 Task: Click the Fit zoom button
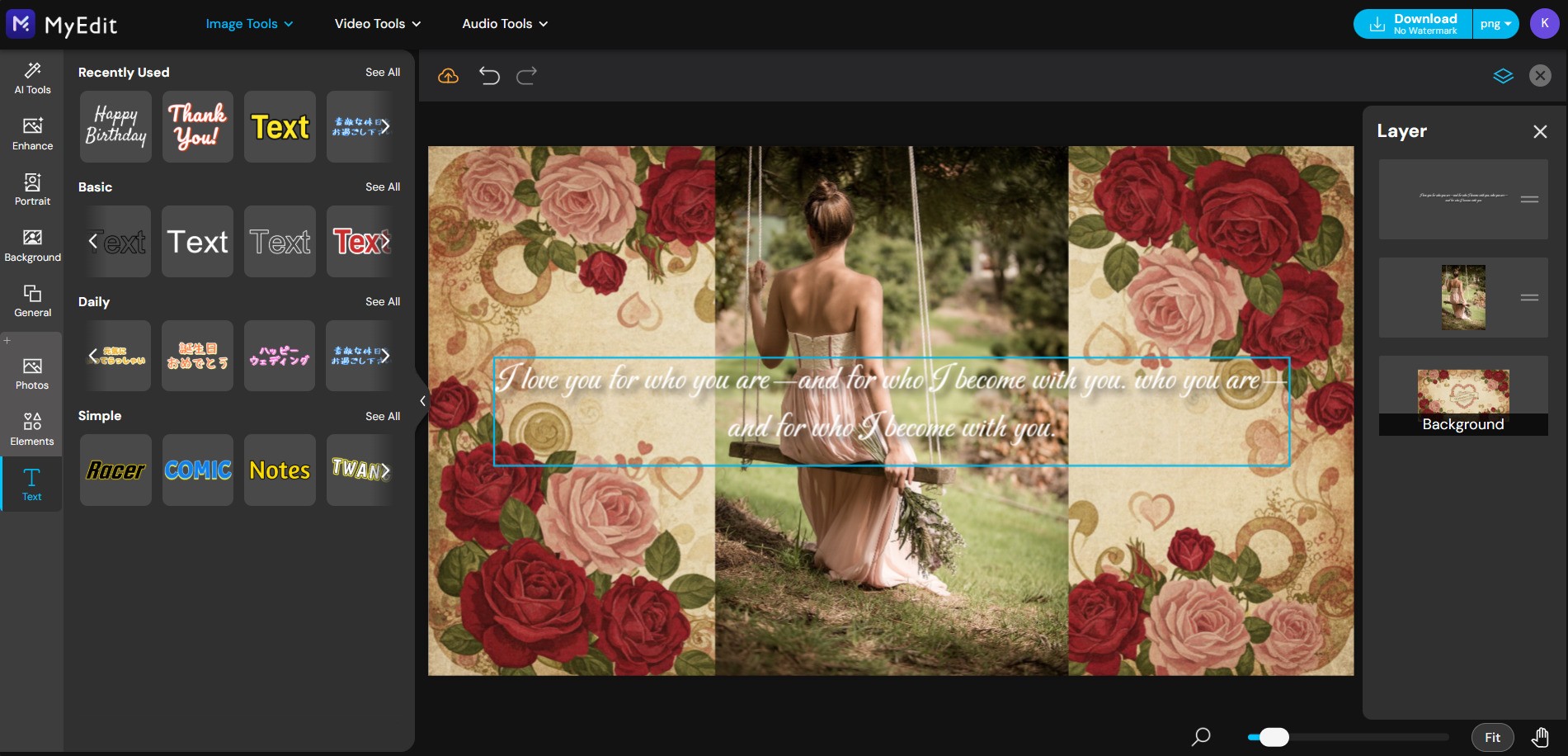[1491, 737]
